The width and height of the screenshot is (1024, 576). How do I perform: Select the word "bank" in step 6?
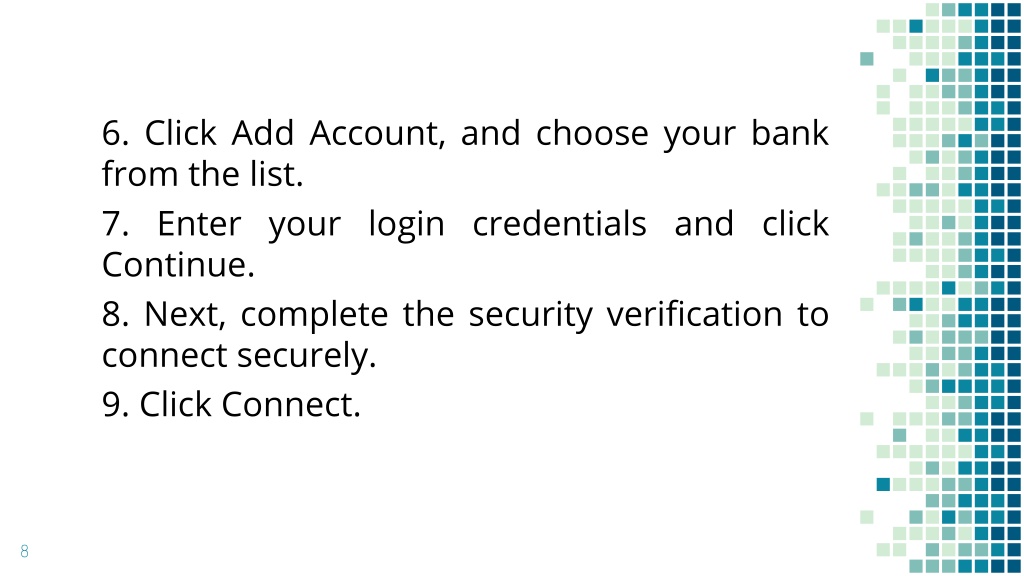click(790, 133)
